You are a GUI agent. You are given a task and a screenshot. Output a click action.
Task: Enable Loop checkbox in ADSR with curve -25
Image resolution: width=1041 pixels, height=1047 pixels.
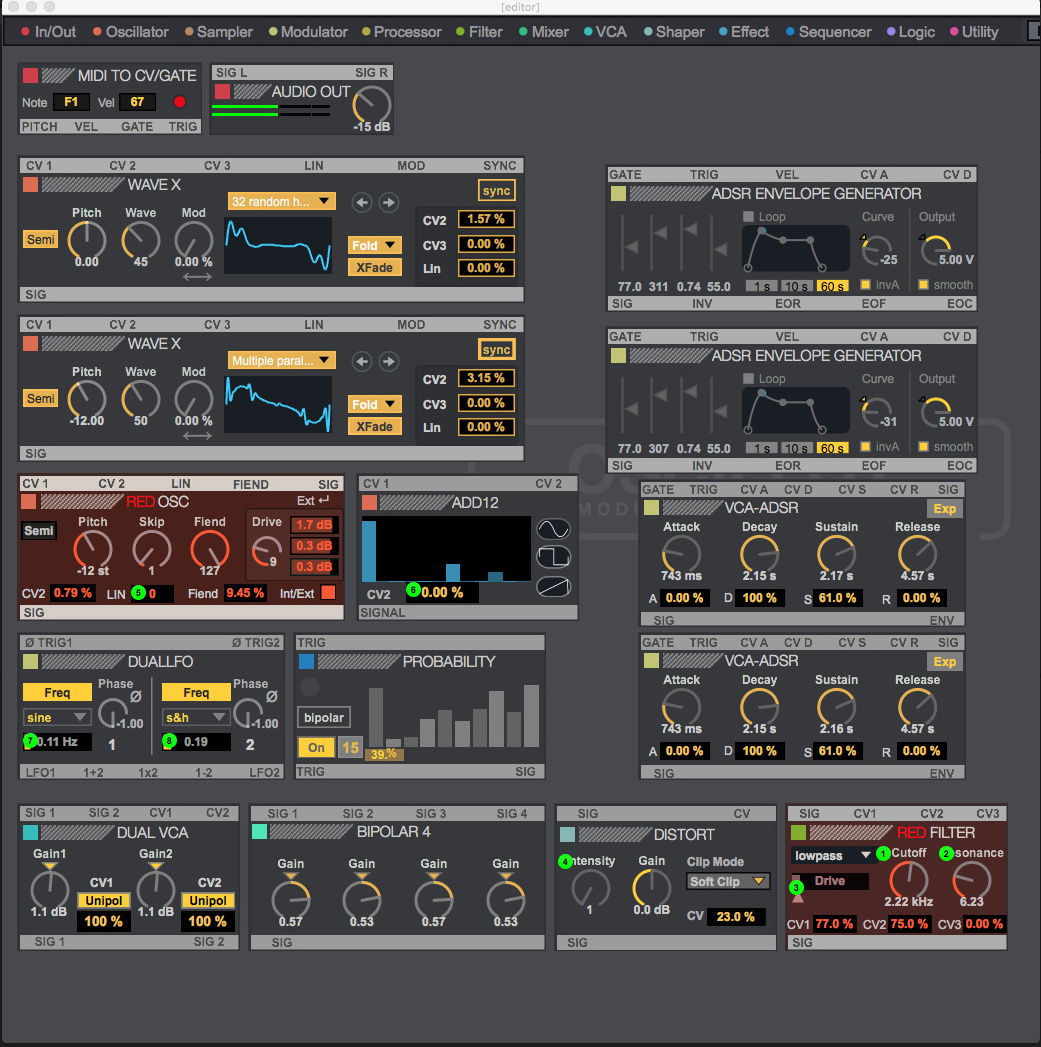749,217
